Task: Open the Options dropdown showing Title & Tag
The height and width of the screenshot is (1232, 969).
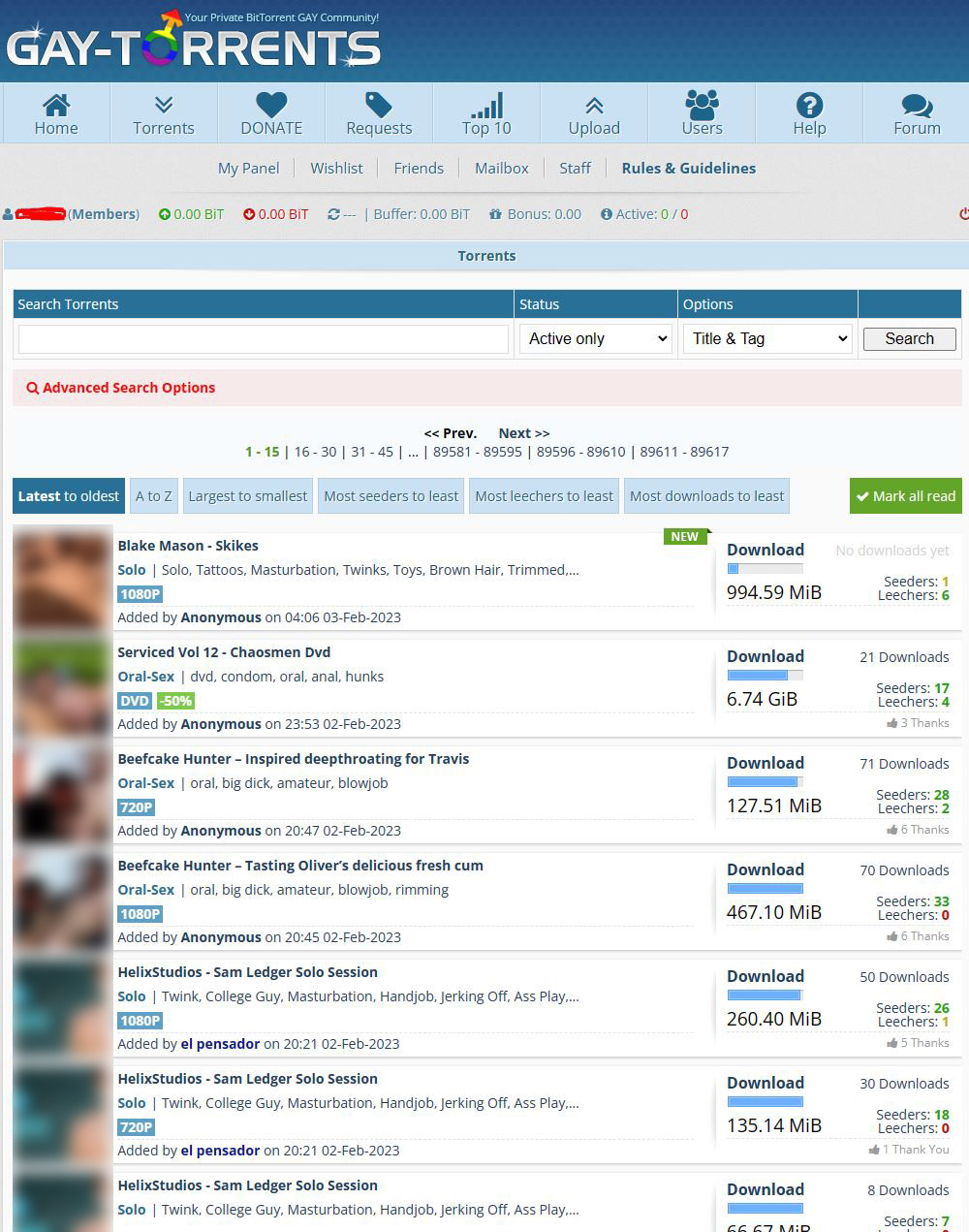Action: pos(768,338)
